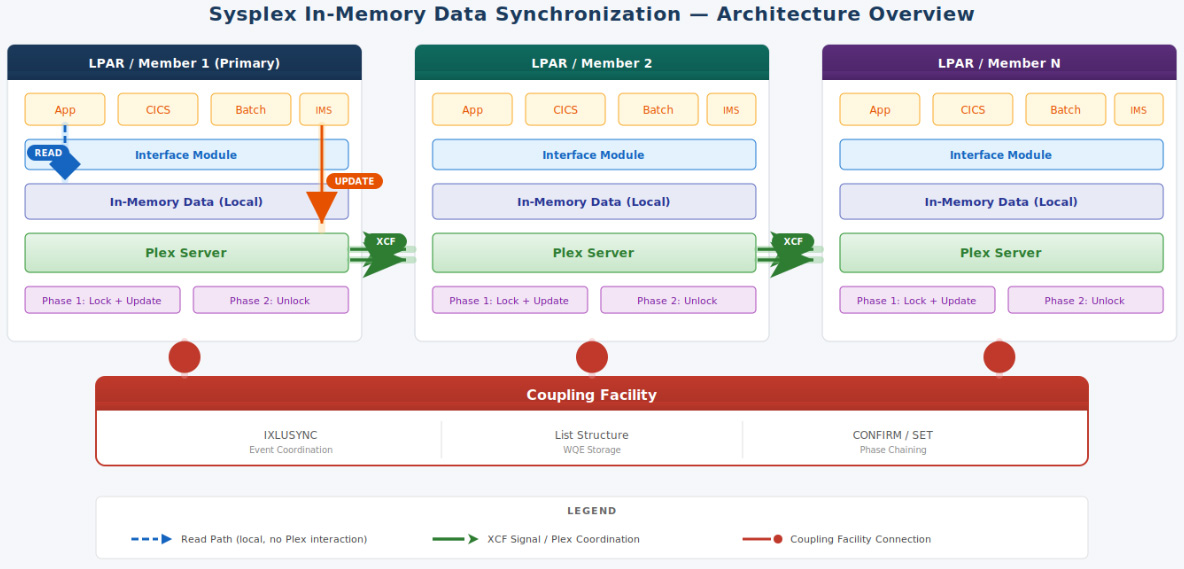Click the LEGEND heading
Image resolution: width=1184 pixels, height=569 pixels.
[x=592, y=511]
